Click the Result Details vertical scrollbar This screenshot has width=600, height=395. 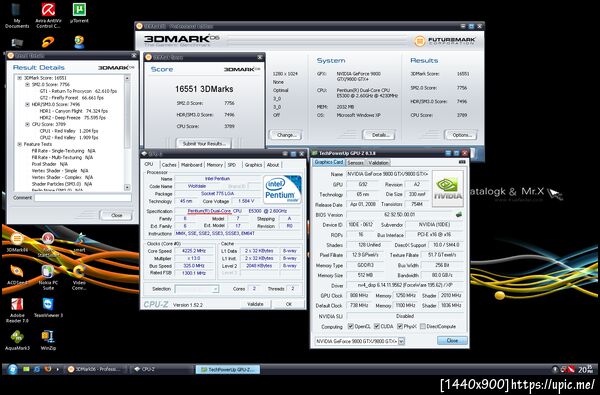[127, 133]
